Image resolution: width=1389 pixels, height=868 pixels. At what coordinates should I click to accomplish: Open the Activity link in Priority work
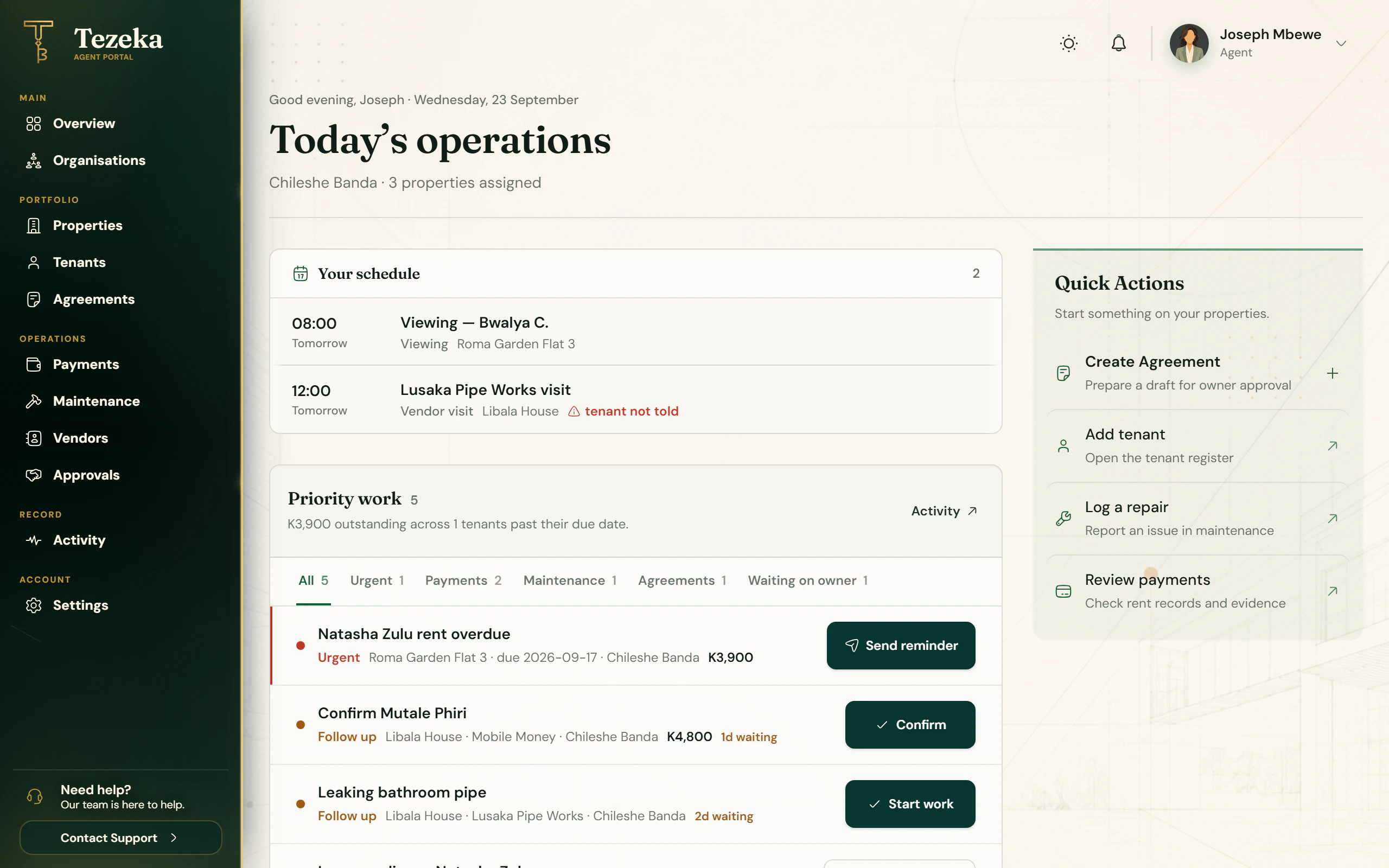click(944, 511)
